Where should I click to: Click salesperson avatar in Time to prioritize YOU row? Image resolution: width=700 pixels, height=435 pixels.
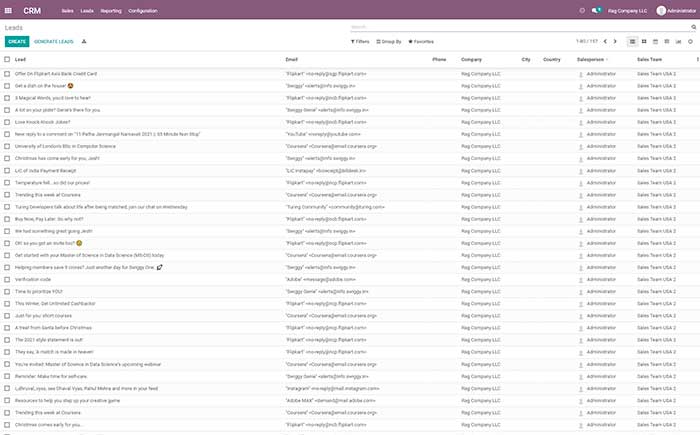580,292
